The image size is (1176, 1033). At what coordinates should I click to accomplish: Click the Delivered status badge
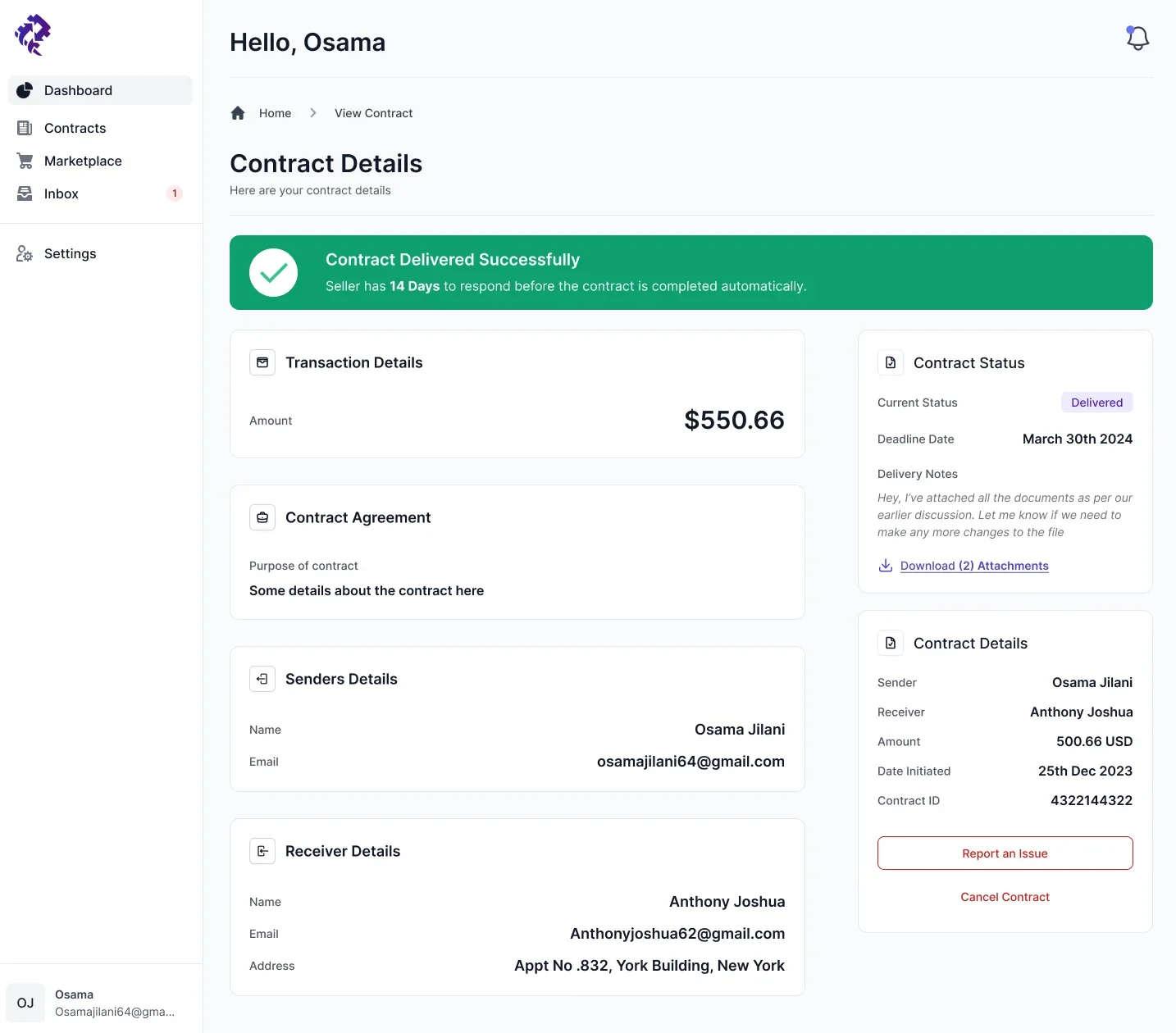[x=1096, y=403]
